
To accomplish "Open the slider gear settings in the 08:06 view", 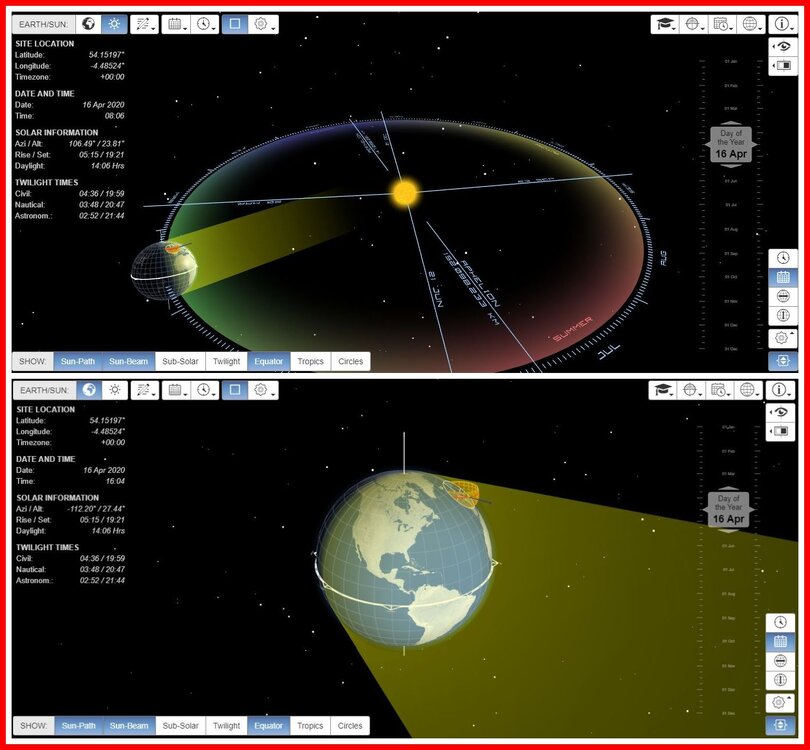I will (783, 338).
